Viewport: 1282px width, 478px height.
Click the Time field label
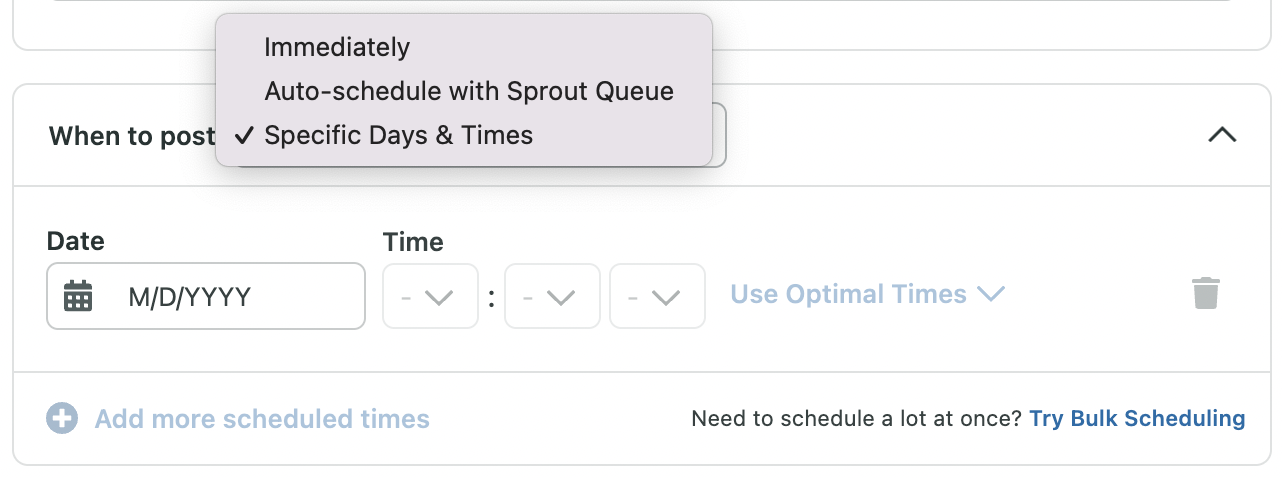pos(413,241)
